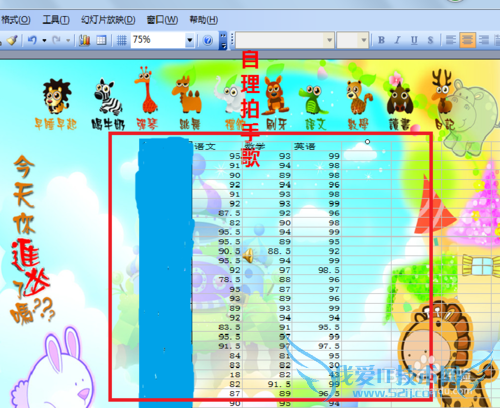Image resolution: width=500 pixels, height=408 pixels.
Task: Insert a table with the table icon
Action: 101,40
